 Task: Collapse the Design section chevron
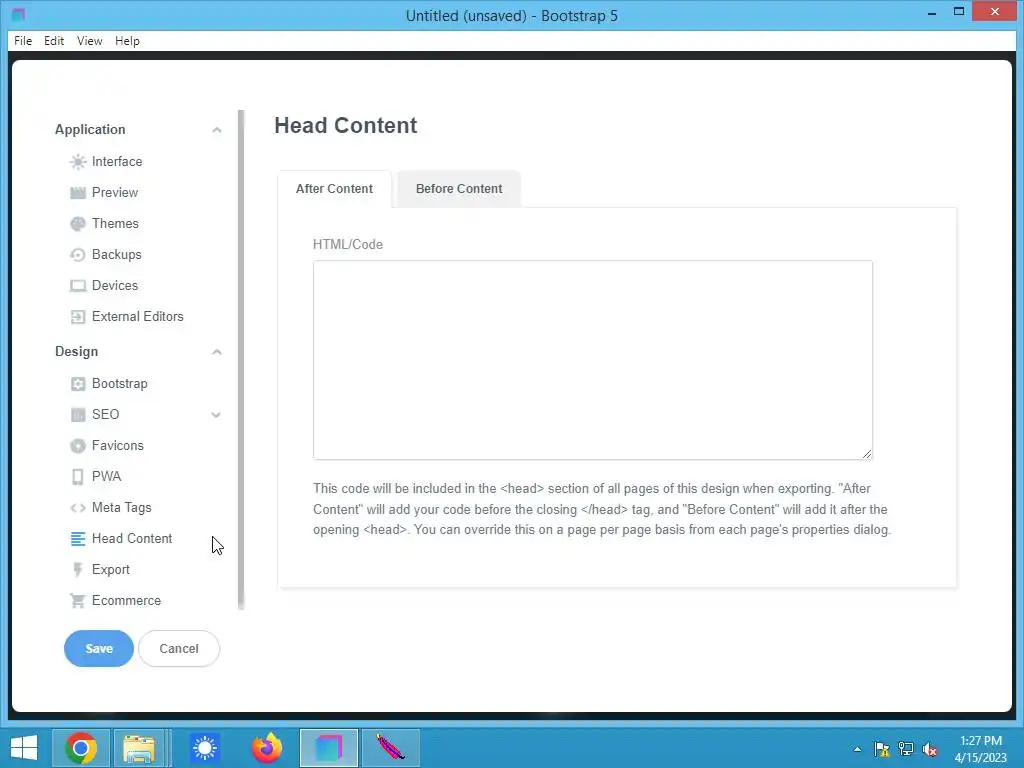pos(217,352)
